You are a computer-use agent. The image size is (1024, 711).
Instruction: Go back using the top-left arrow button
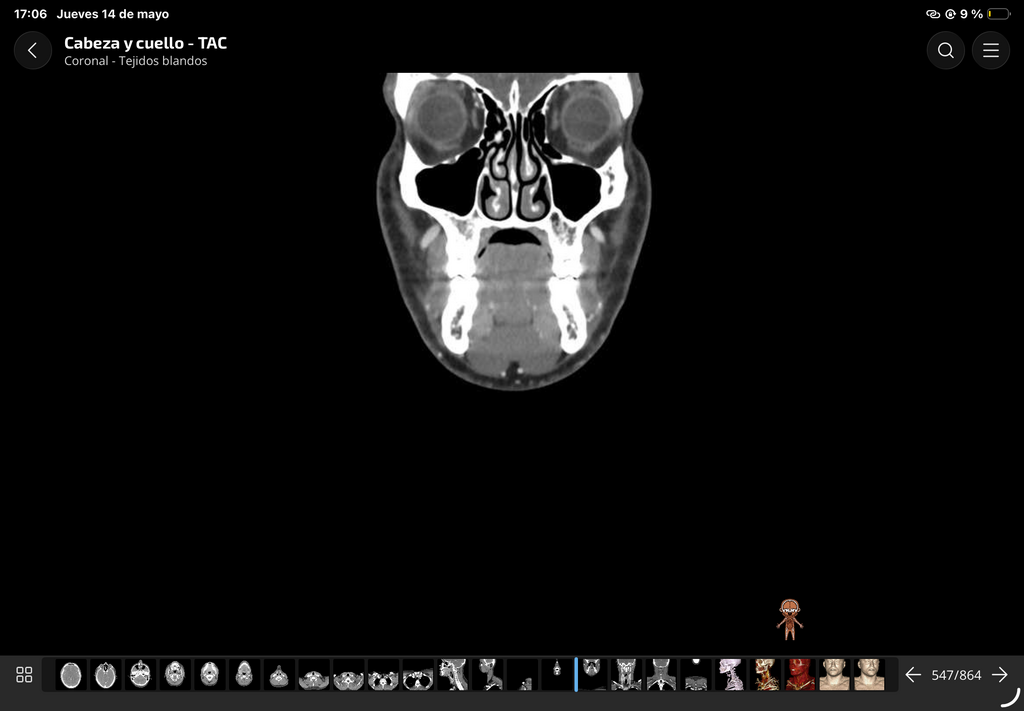33,50
